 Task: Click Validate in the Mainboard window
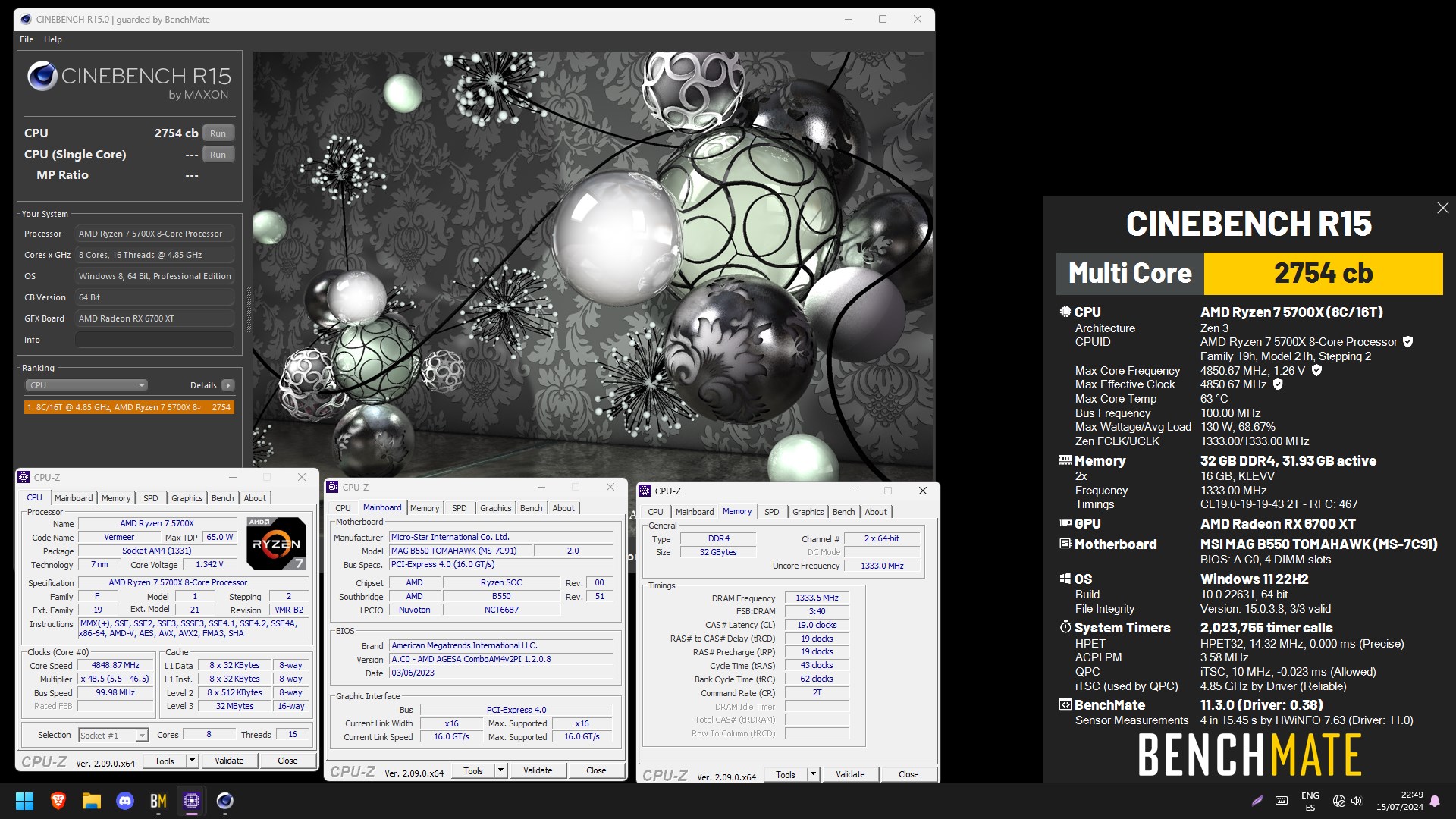pyautogui.click(x=538, y=770)
